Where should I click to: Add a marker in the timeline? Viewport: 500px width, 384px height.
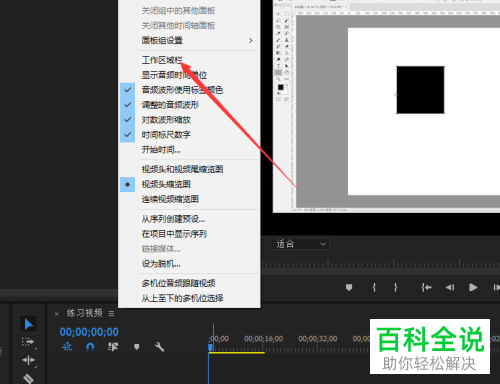coord(136,347)
